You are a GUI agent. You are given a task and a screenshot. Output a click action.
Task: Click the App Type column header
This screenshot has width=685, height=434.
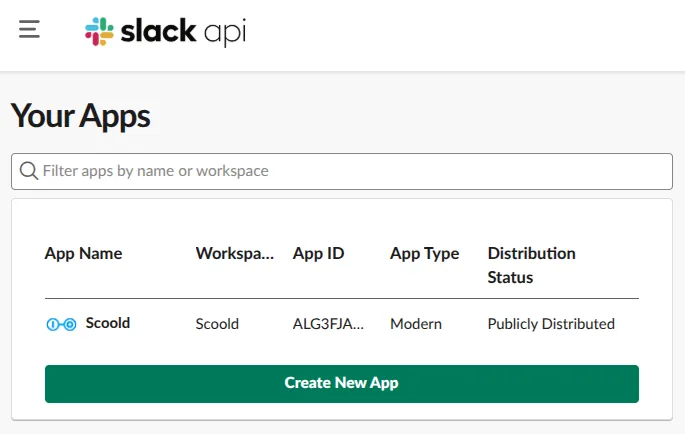425,253
